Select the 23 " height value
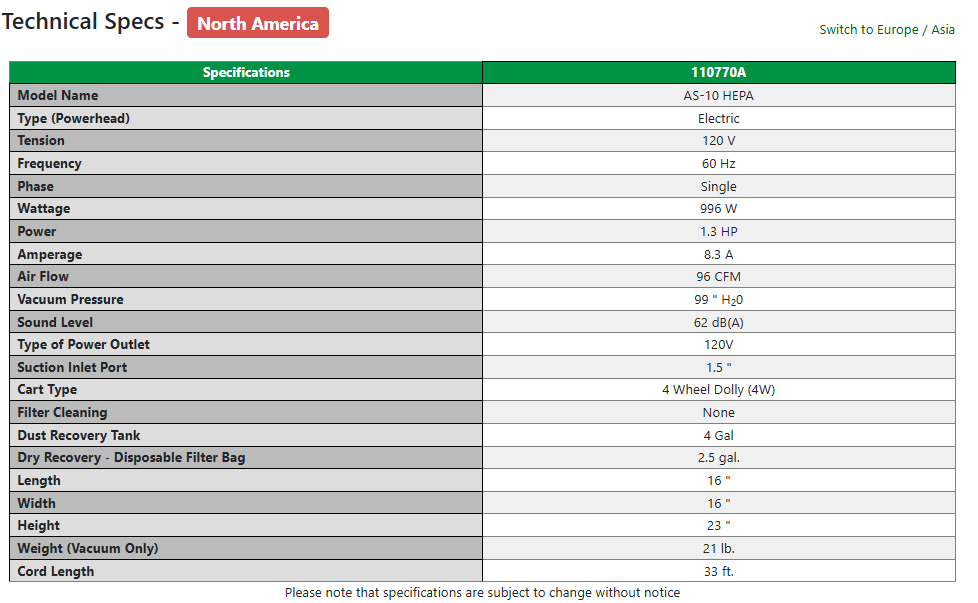978x603 pixels. coord(719,525)
